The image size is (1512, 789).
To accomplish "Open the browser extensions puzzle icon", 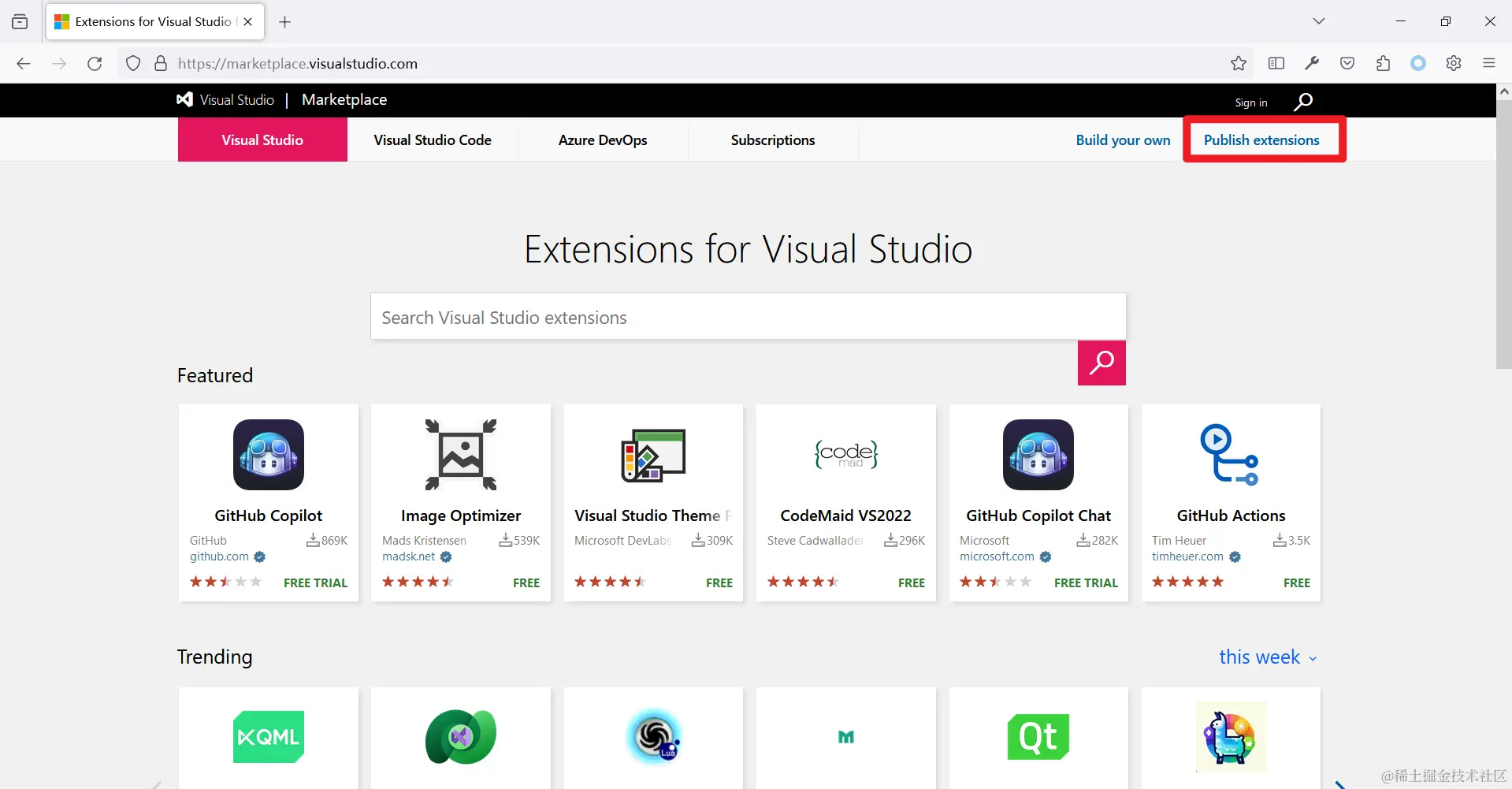I will click(1383, 64).
